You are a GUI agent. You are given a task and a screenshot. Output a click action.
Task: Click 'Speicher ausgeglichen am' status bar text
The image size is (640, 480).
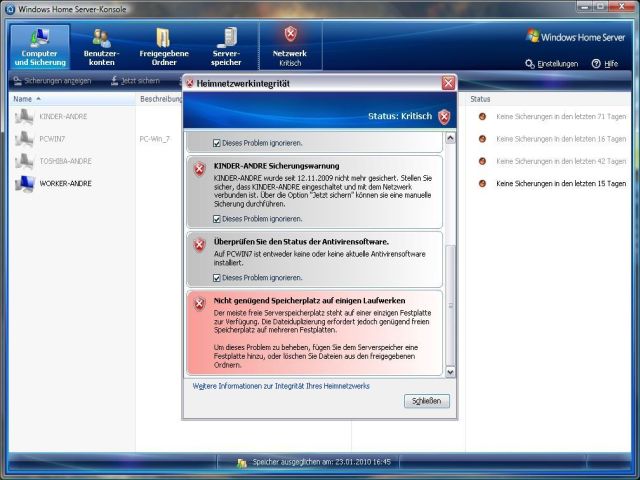322,462
